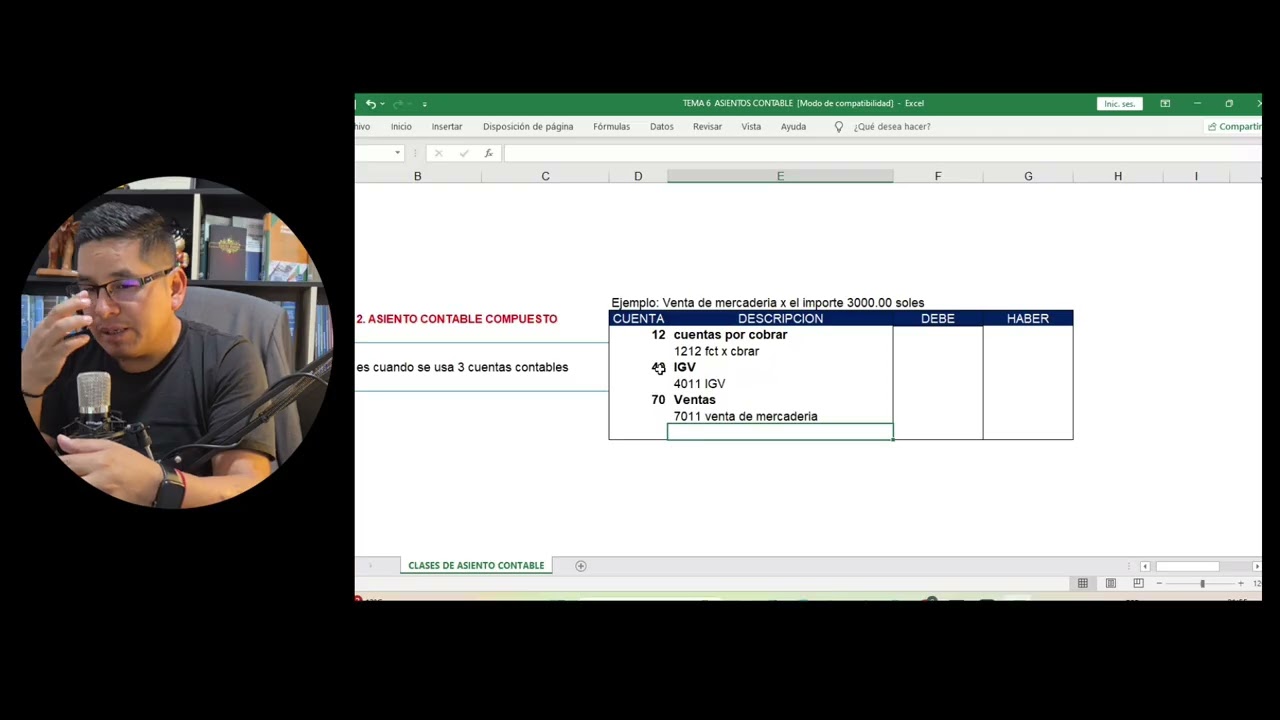This screenshot has width=1280, height=720.
Task: Open the Ribbon Display Options icon
Action: click(x=1165, y=104)
